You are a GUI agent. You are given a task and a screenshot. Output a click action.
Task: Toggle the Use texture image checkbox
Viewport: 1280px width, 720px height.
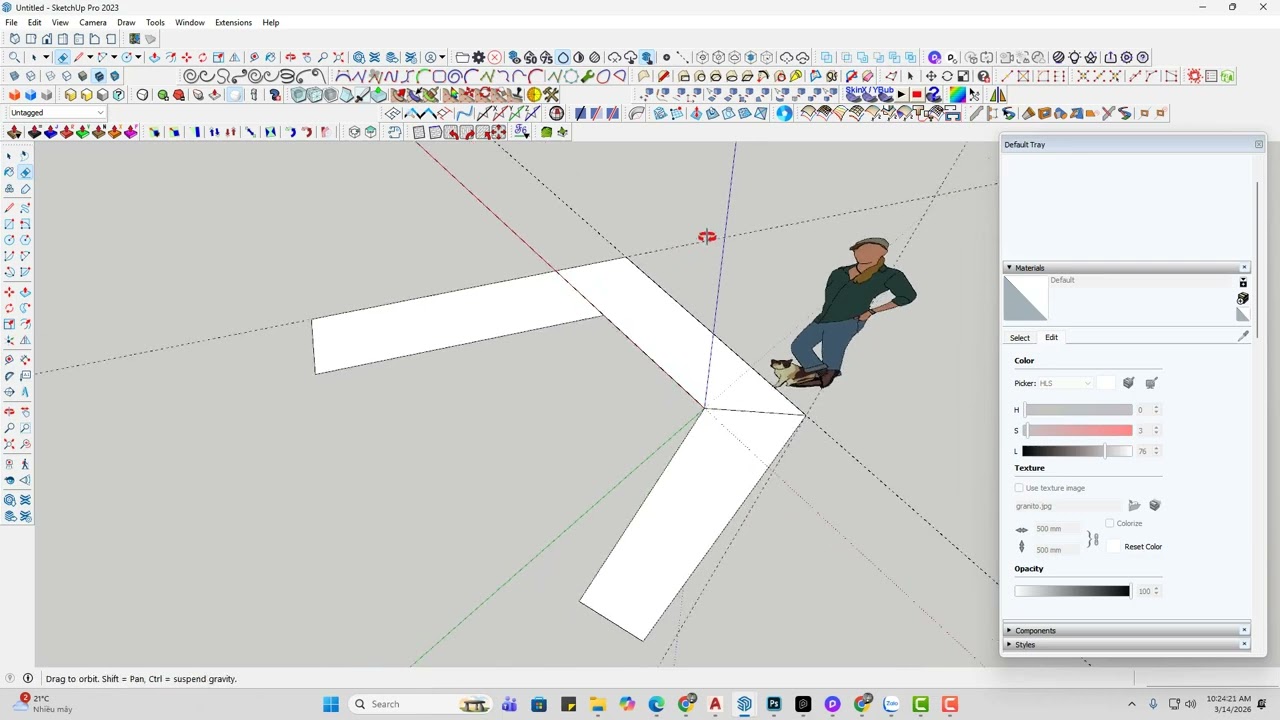[x=1019, y=488]
